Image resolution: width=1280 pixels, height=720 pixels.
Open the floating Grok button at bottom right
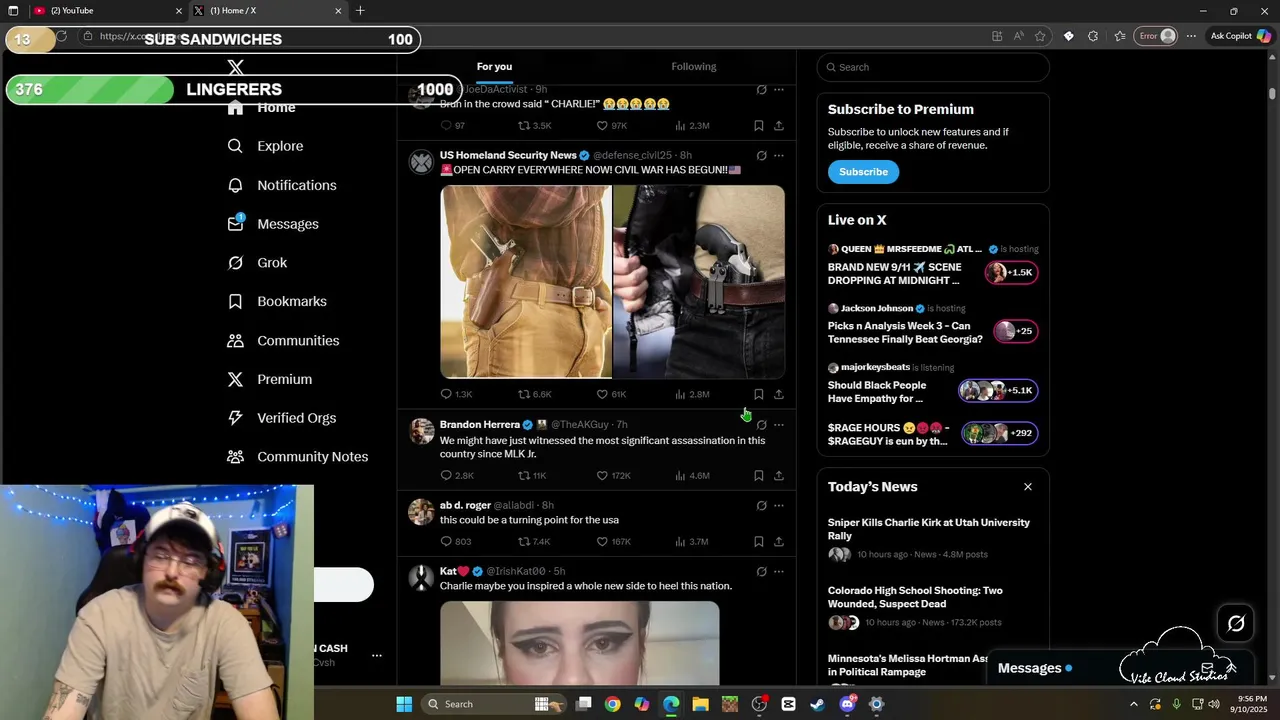(1236, 624)
